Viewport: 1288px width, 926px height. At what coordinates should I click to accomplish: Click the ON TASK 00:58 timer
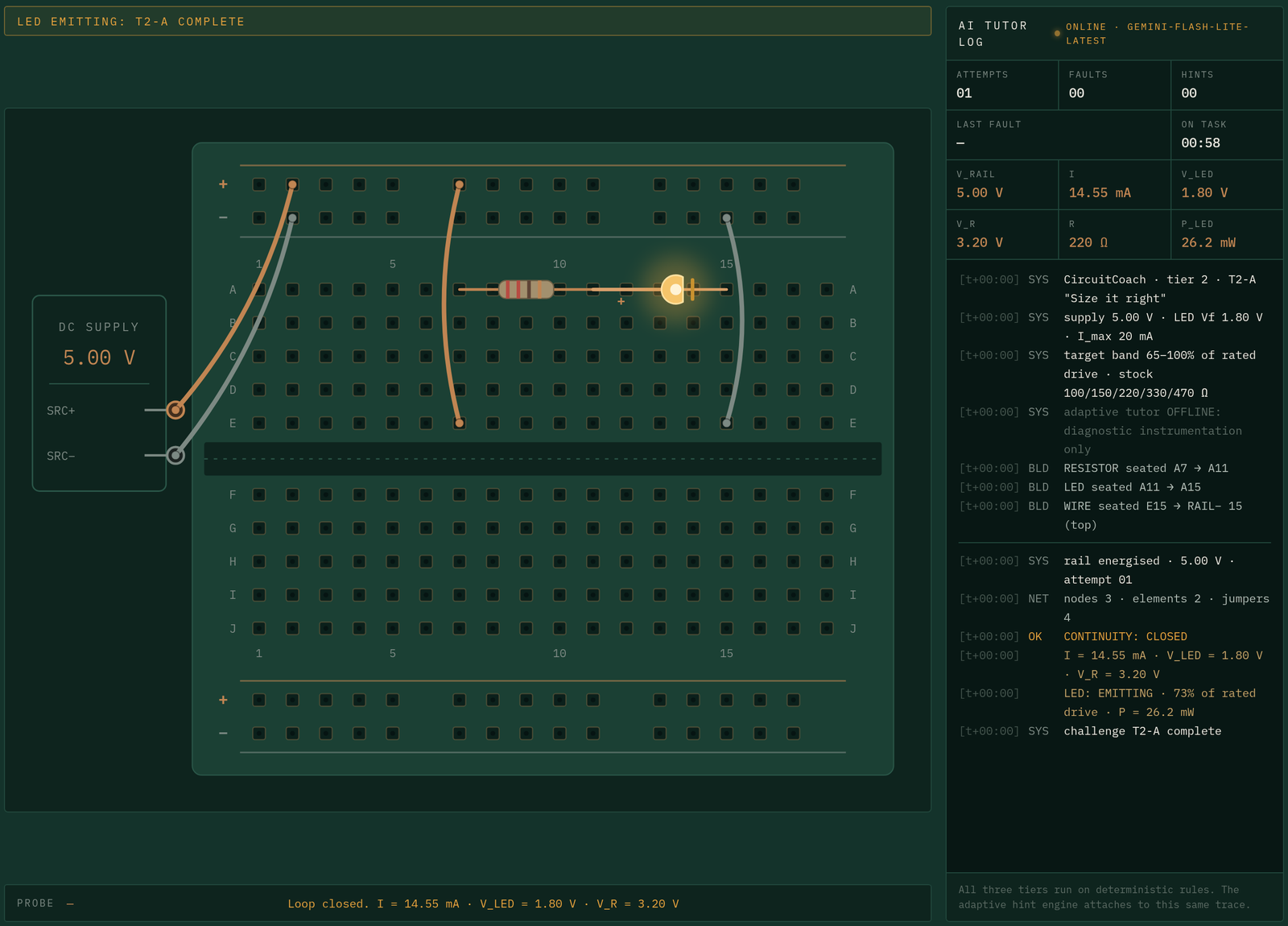pos(1227,134)
